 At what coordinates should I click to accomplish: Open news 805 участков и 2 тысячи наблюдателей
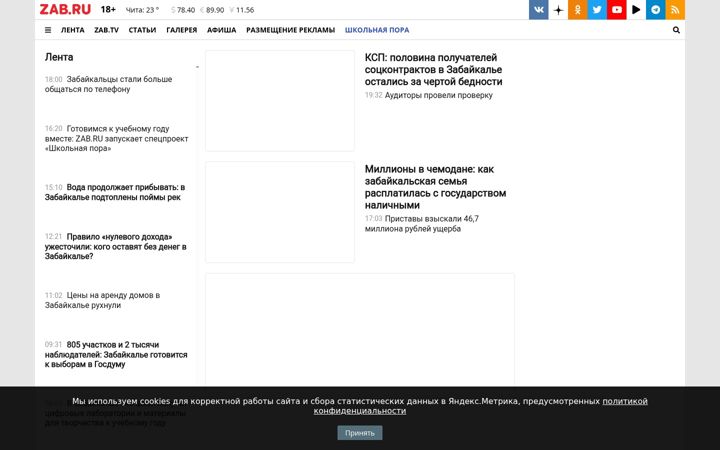[x=116, y=354]
